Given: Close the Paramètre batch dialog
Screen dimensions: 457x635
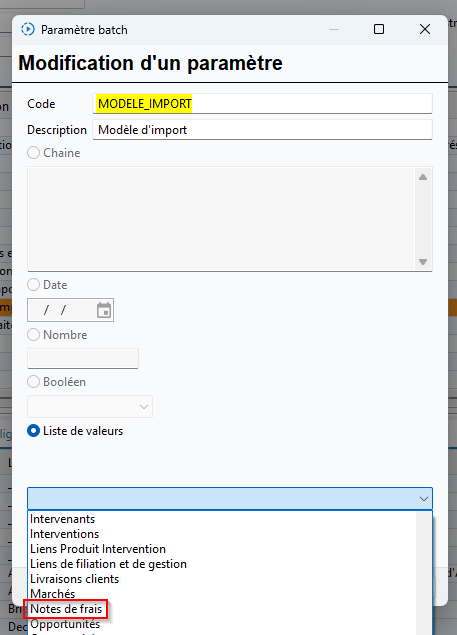Looking at the screenshot, I should tap(425, 29).
